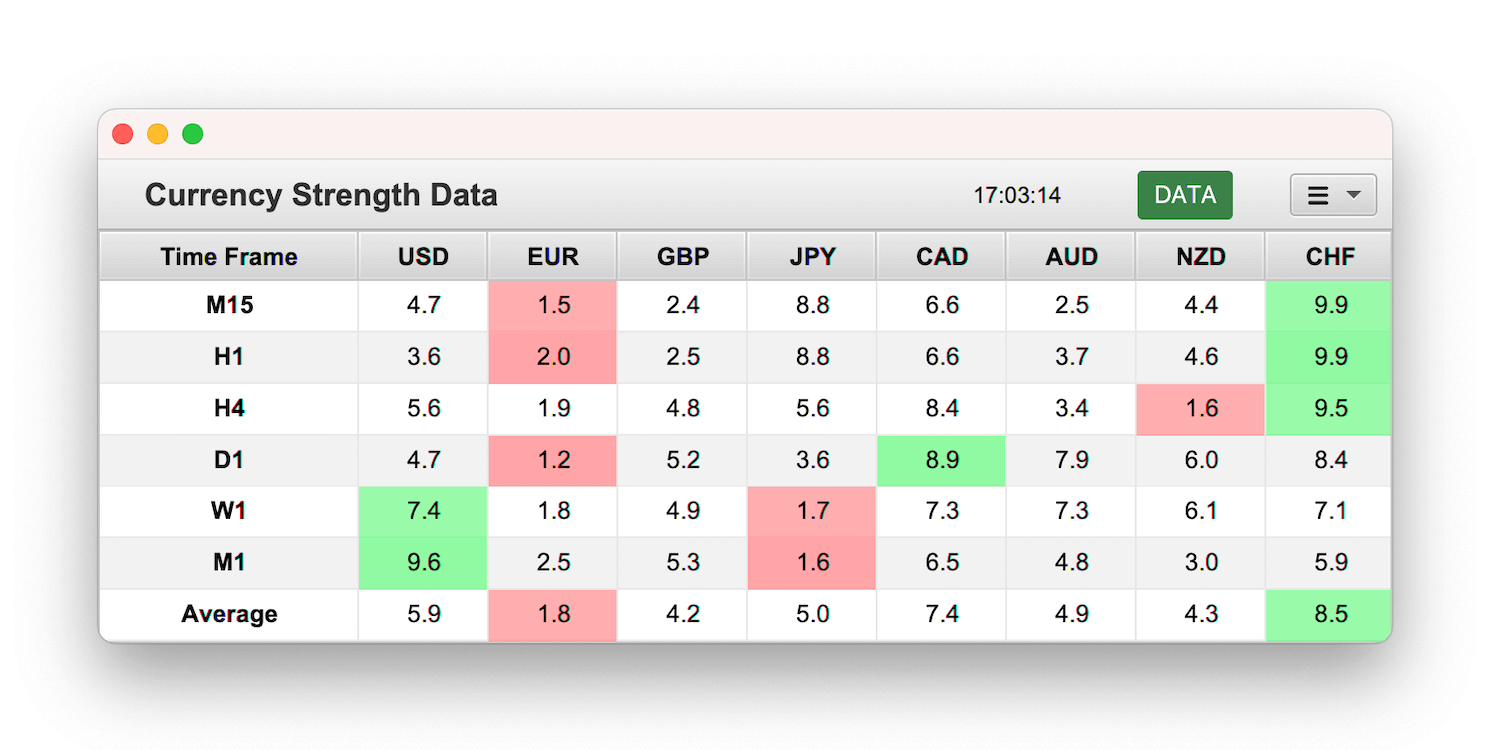Click the Average row label
Screen dimensions: 1500x750
pos(228,614)
